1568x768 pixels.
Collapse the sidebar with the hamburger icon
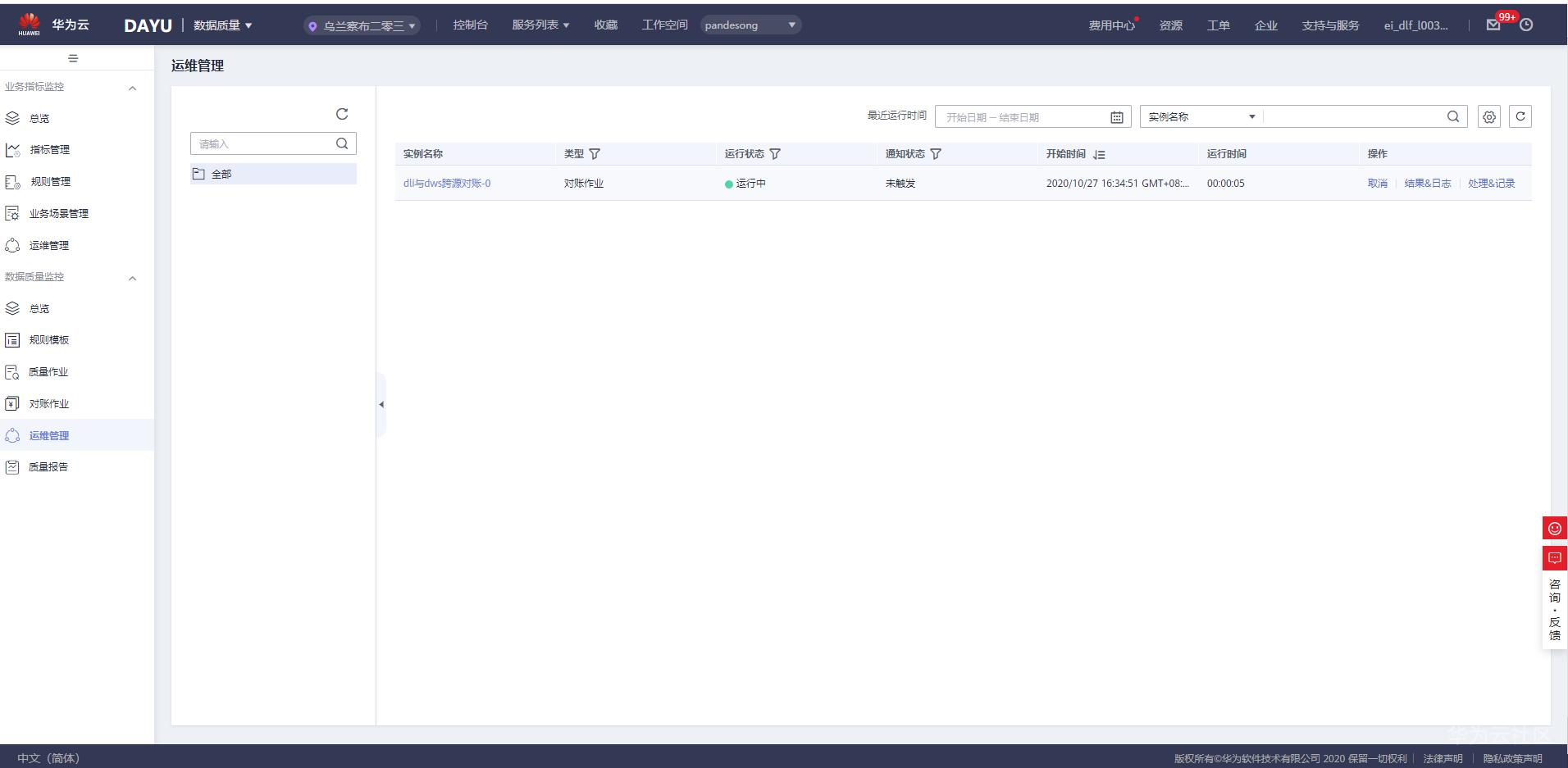pyautogui.click(x=73, y=58)
